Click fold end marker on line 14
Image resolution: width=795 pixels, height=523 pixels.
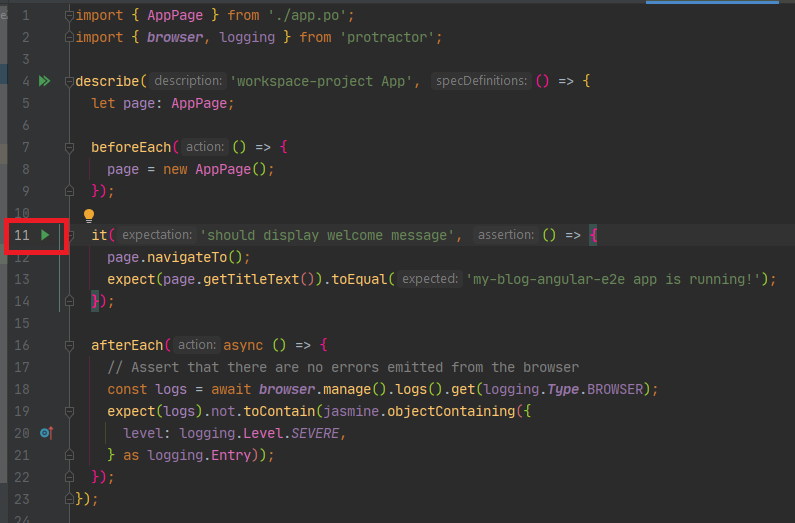(x=69, y=301)
